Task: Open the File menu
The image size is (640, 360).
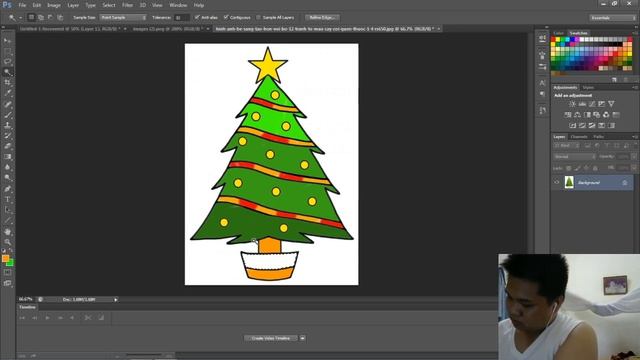Action: click(x=22, y=5)
